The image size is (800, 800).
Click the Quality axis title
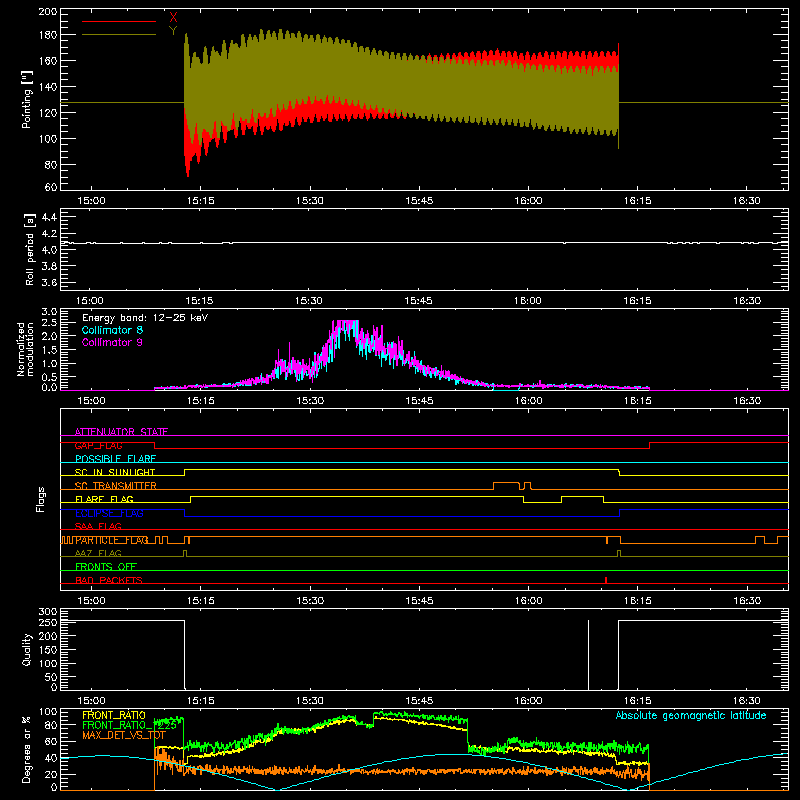pyautogui.click(x=27, y=649)
